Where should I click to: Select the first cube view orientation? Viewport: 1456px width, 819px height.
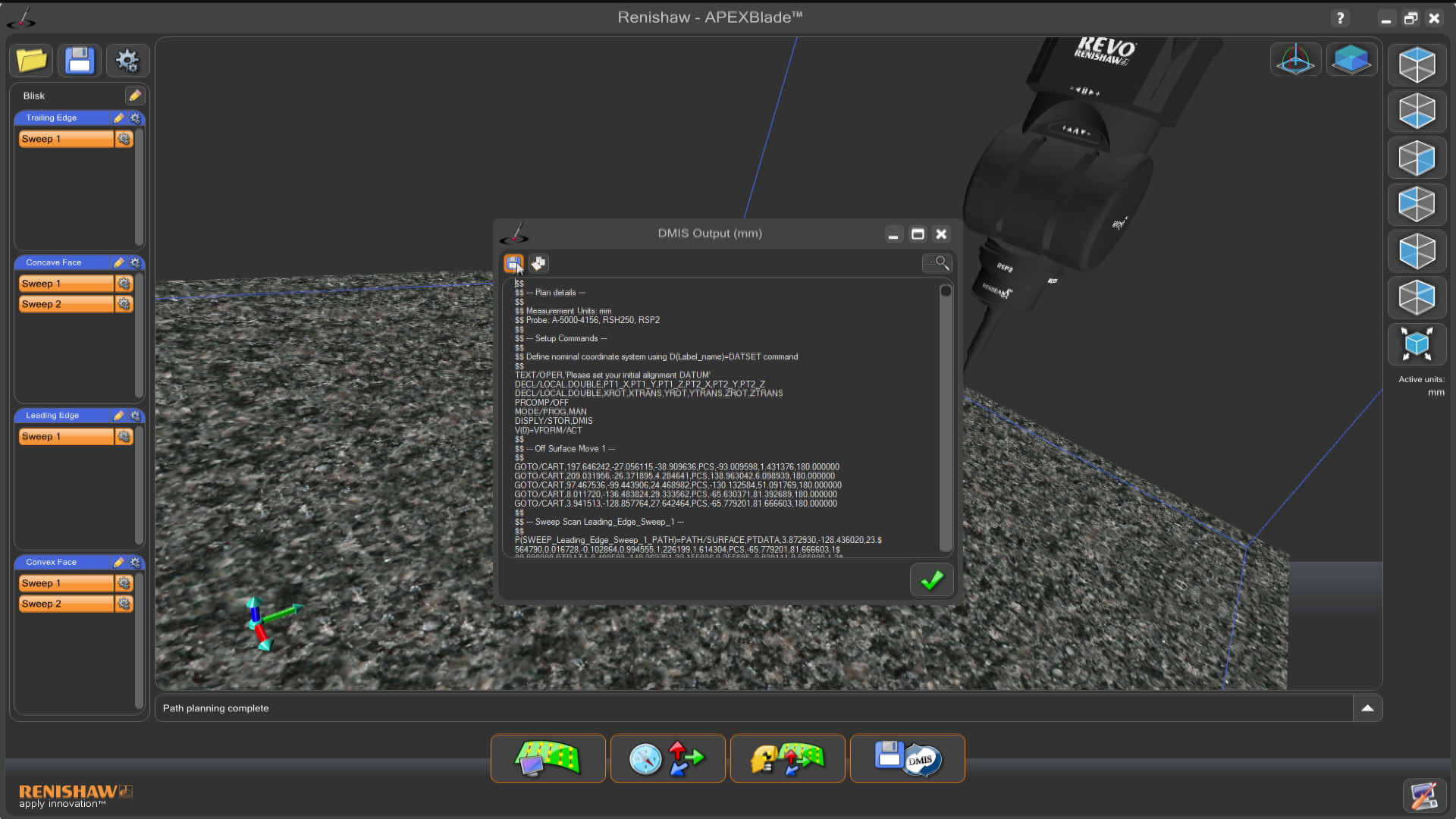(1417, 65)
